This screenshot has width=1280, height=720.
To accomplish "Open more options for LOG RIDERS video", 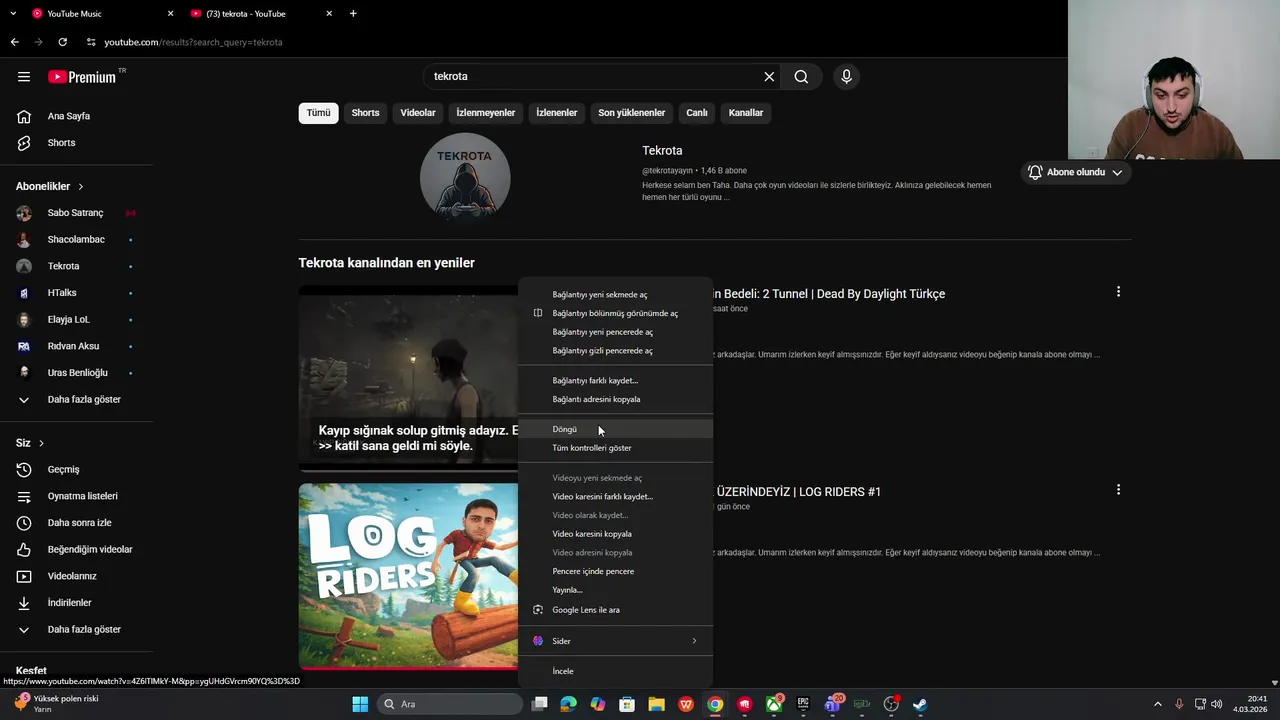I will coord(1118,490).
